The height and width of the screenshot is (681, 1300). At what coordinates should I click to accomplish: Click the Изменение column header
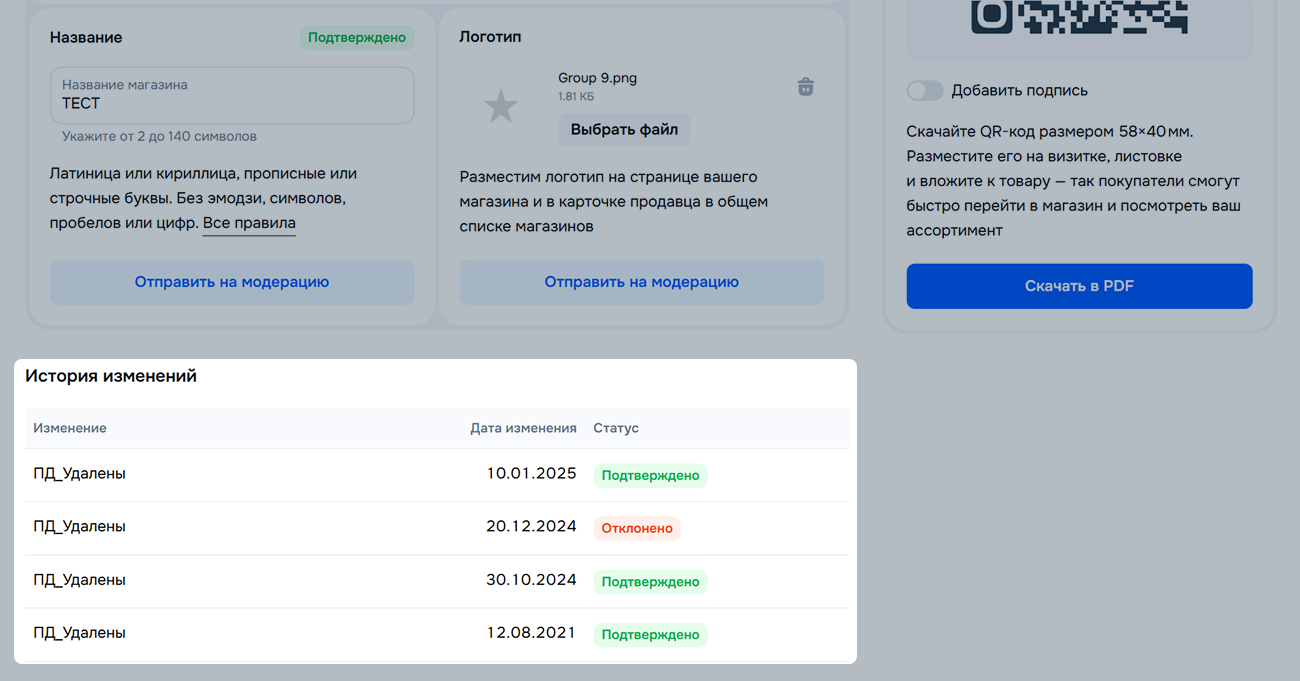pos(70,428)
